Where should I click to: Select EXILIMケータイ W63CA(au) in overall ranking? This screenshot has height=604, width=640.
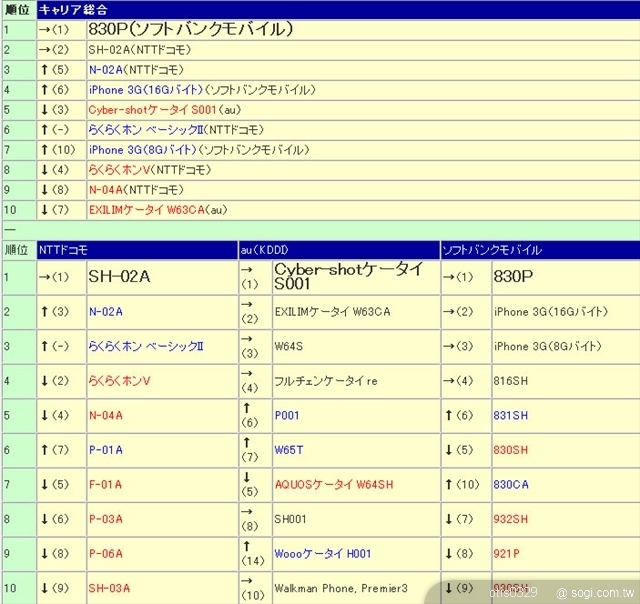coord(158,210)
